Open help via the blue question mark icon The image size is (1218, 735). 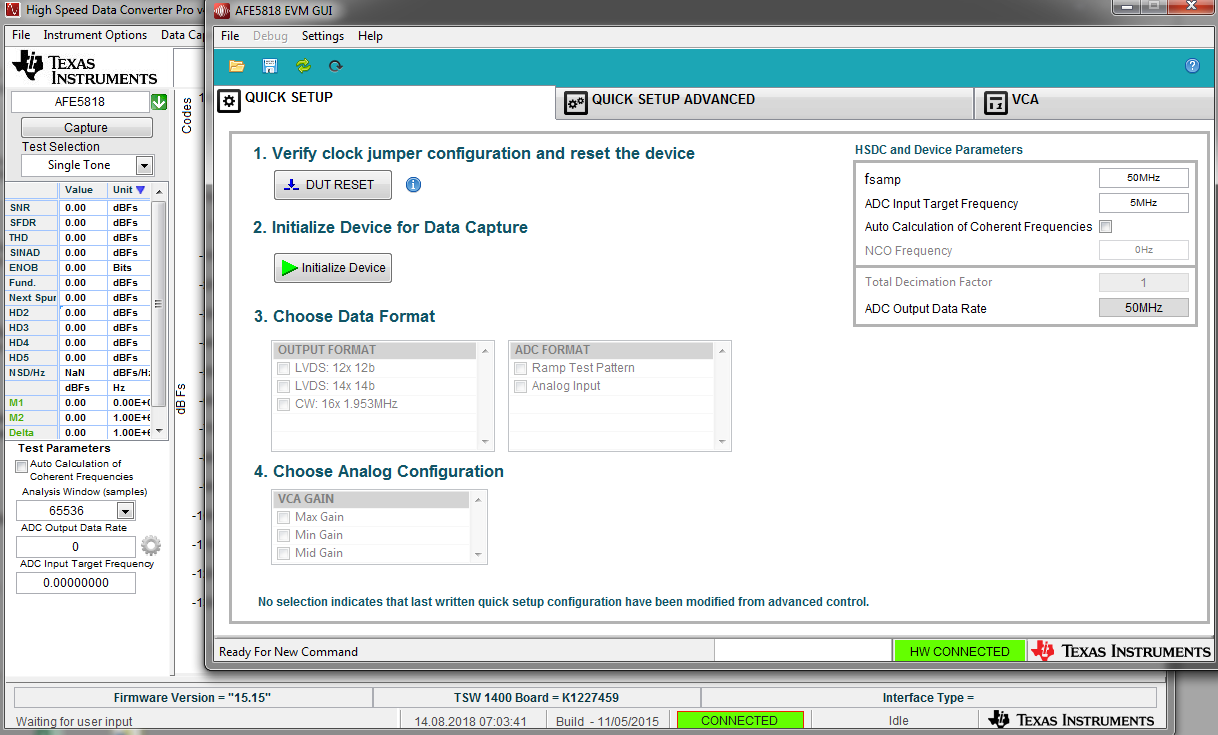1192,66
